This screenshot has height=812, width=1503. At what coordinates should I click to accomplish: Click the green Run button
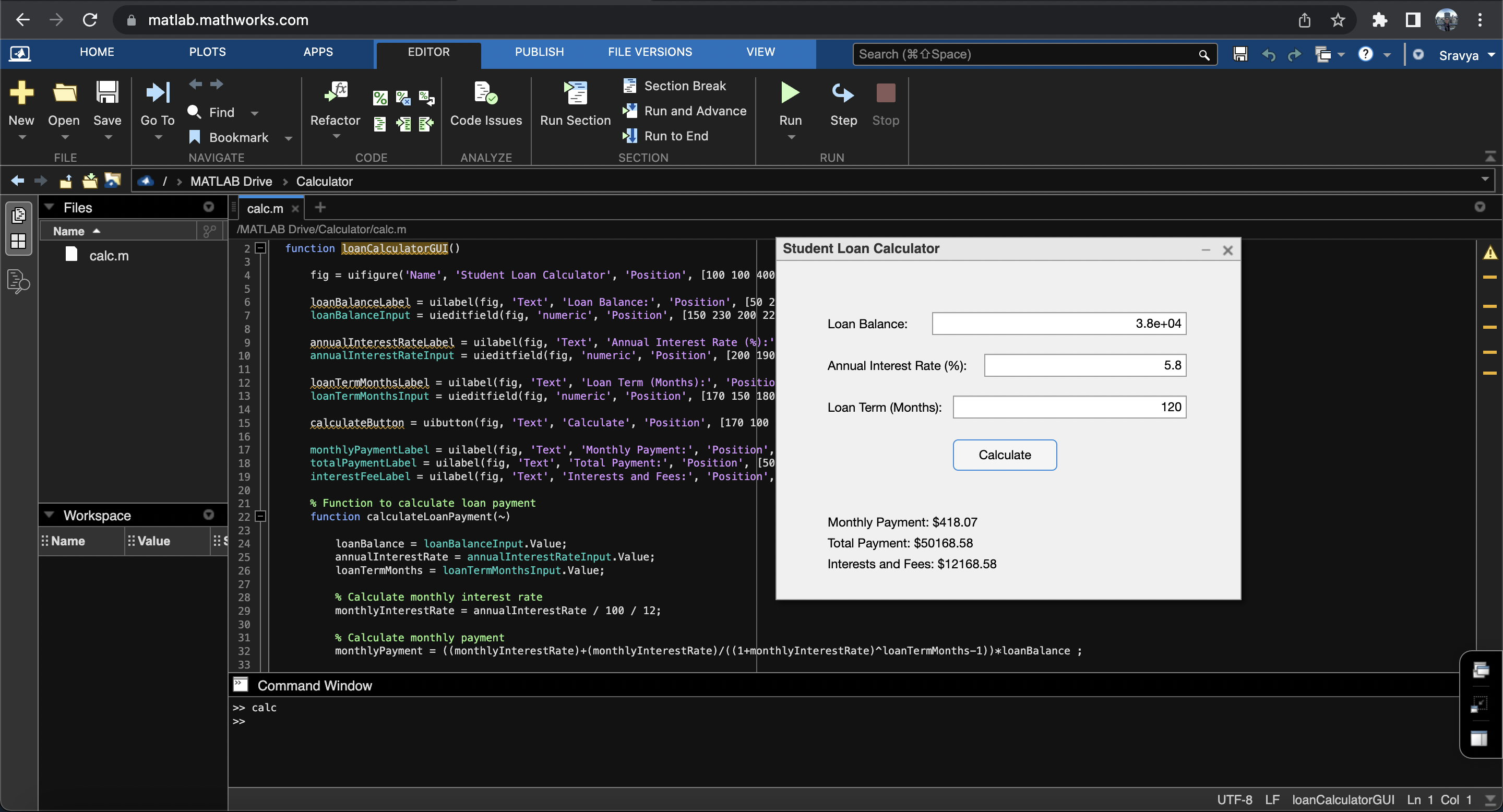pos(790,93)
